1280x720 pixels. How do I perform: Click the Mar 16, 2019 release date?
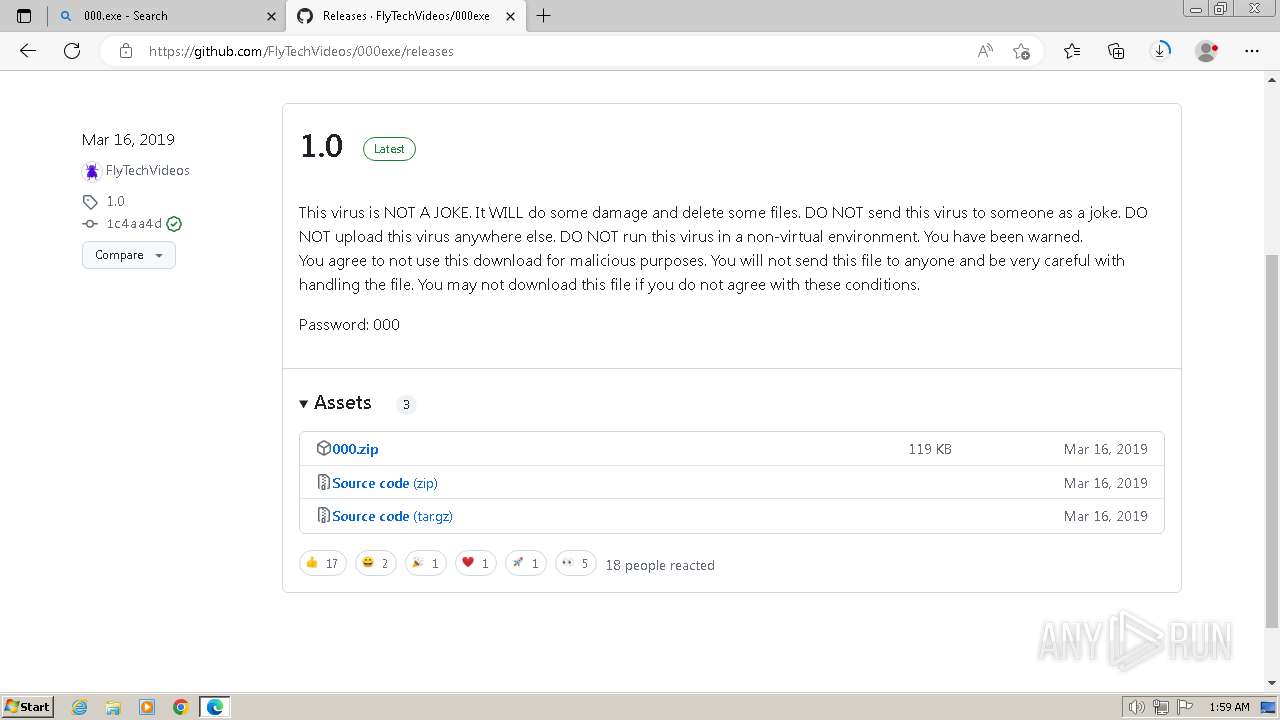click(x=128, y=140)
